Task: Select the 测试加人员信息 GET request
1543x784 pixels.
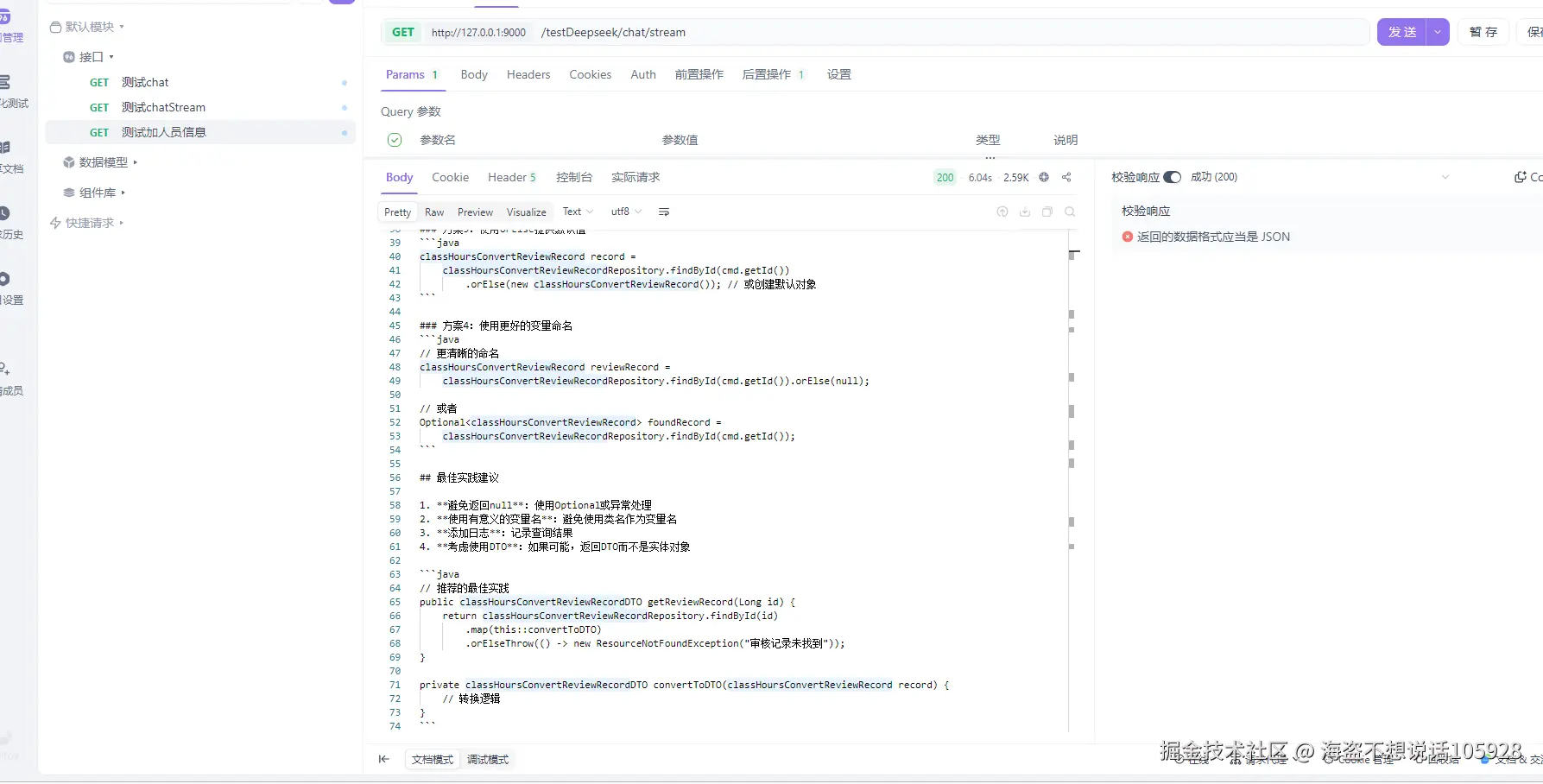Action: (x=200, y=133)
